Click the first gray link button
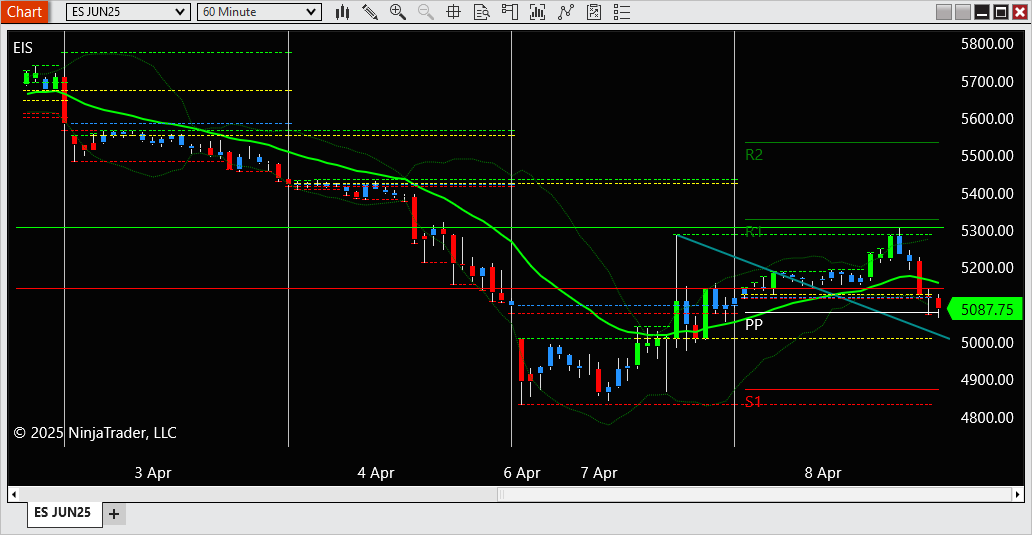 tap(944, 12)
